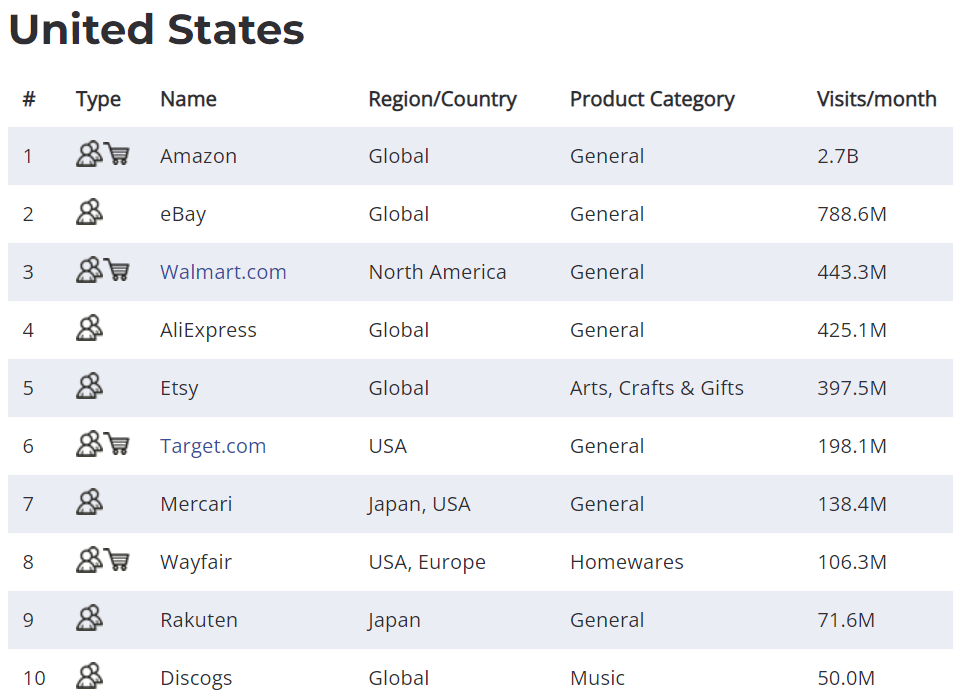Sort by the Visits/month column header
Viewport: 965px width, 699px height.
tap(876, 99)
